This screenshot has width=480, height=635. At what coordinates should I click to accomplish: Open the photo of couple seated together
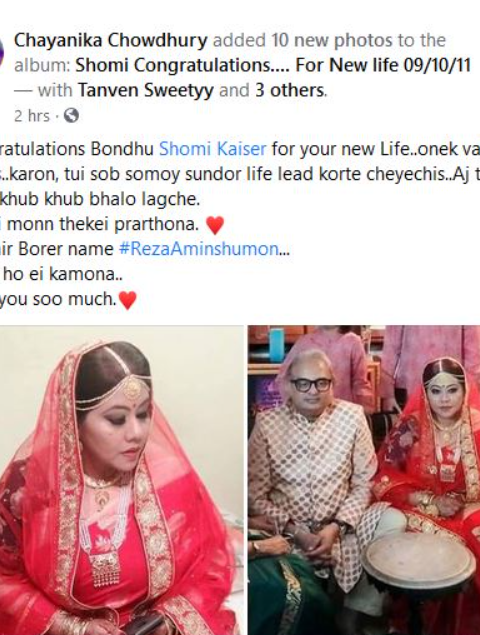point(364,480)
